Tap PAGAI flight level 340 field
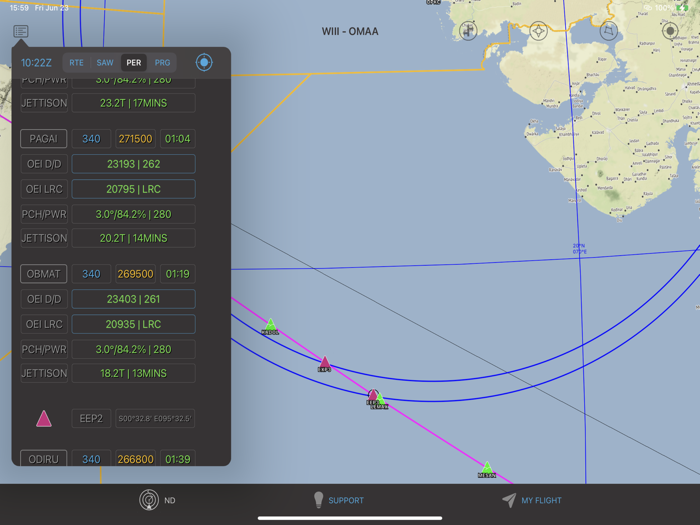This screenshot has width=700, height=525. [x=91, y=139]
